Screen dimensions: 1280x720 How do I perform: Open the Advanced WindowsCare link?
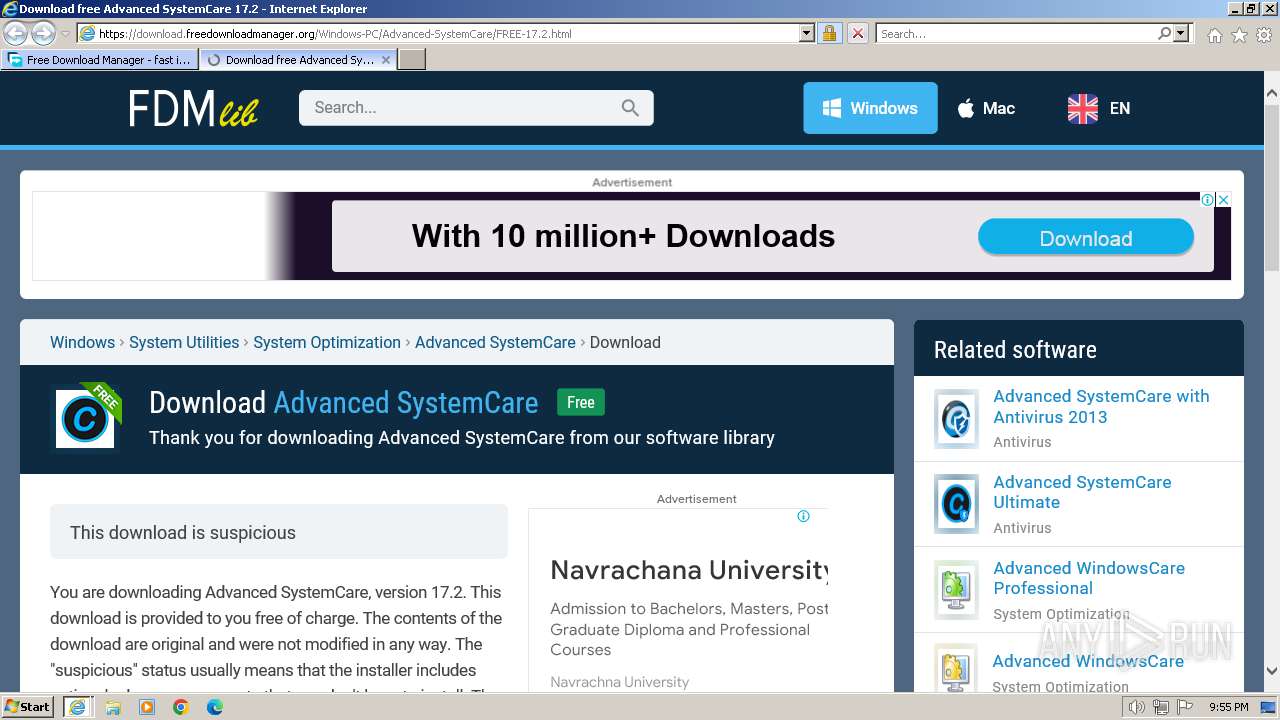pos(1088,661)
